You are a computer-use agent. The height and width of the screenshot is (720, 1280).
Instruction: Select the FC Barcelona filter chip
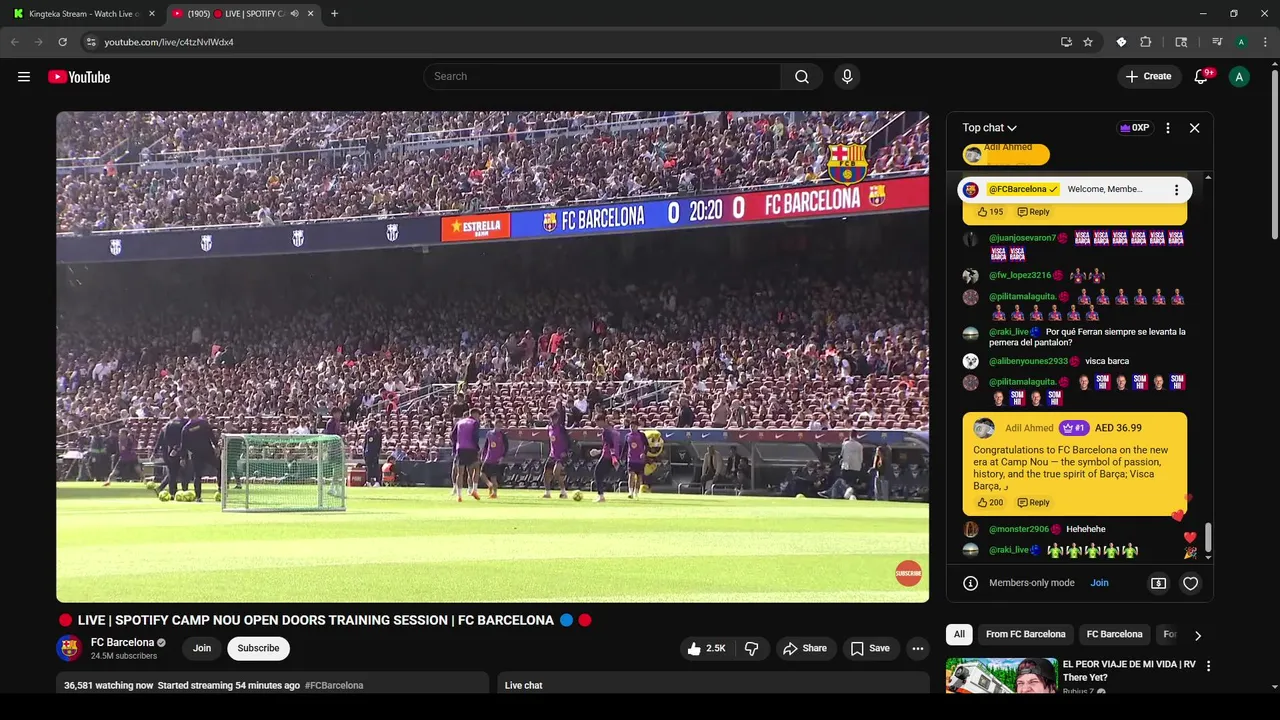coord(1114,634)
